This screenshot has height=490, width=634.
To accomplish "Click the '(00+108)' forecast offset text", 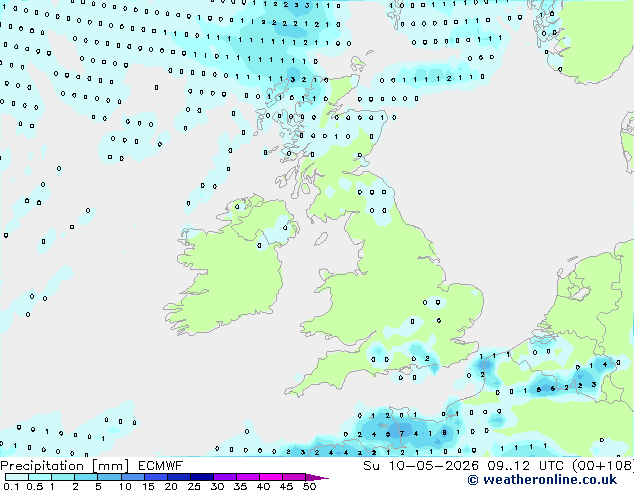I will 602,466.
